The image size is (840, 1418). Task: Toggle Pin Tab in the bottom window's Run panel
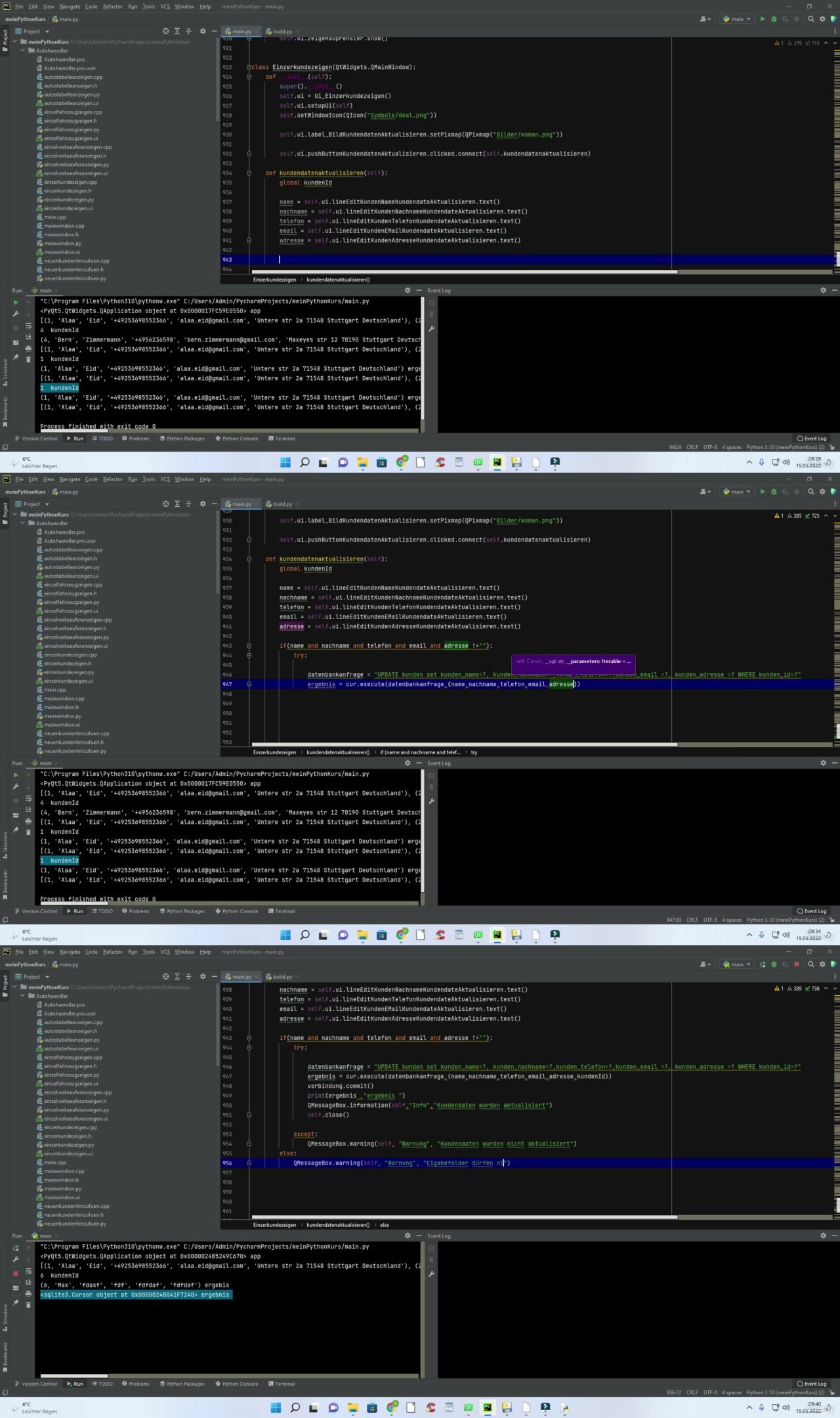pyautogui.click(x=16, y=1302)
